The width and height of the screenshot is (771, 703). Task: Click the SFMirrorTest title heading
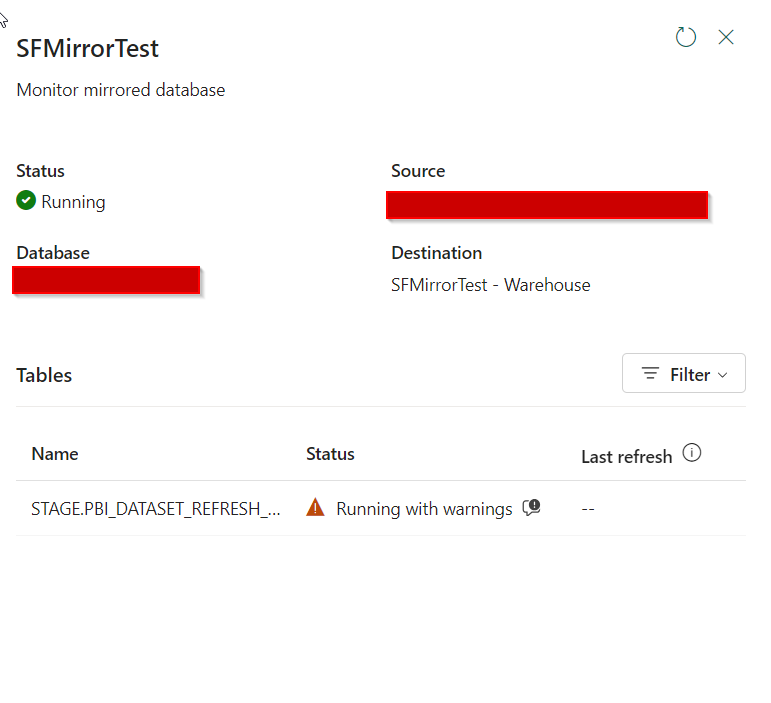[88, 48]
